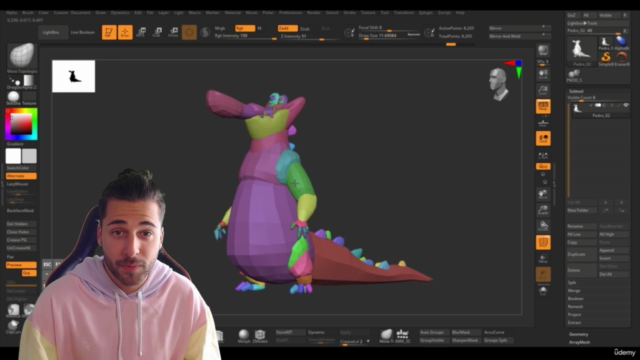This screenshot has height=360, width=640.
Task: Click the Duplicate subtool button
Action: (582, 254)
